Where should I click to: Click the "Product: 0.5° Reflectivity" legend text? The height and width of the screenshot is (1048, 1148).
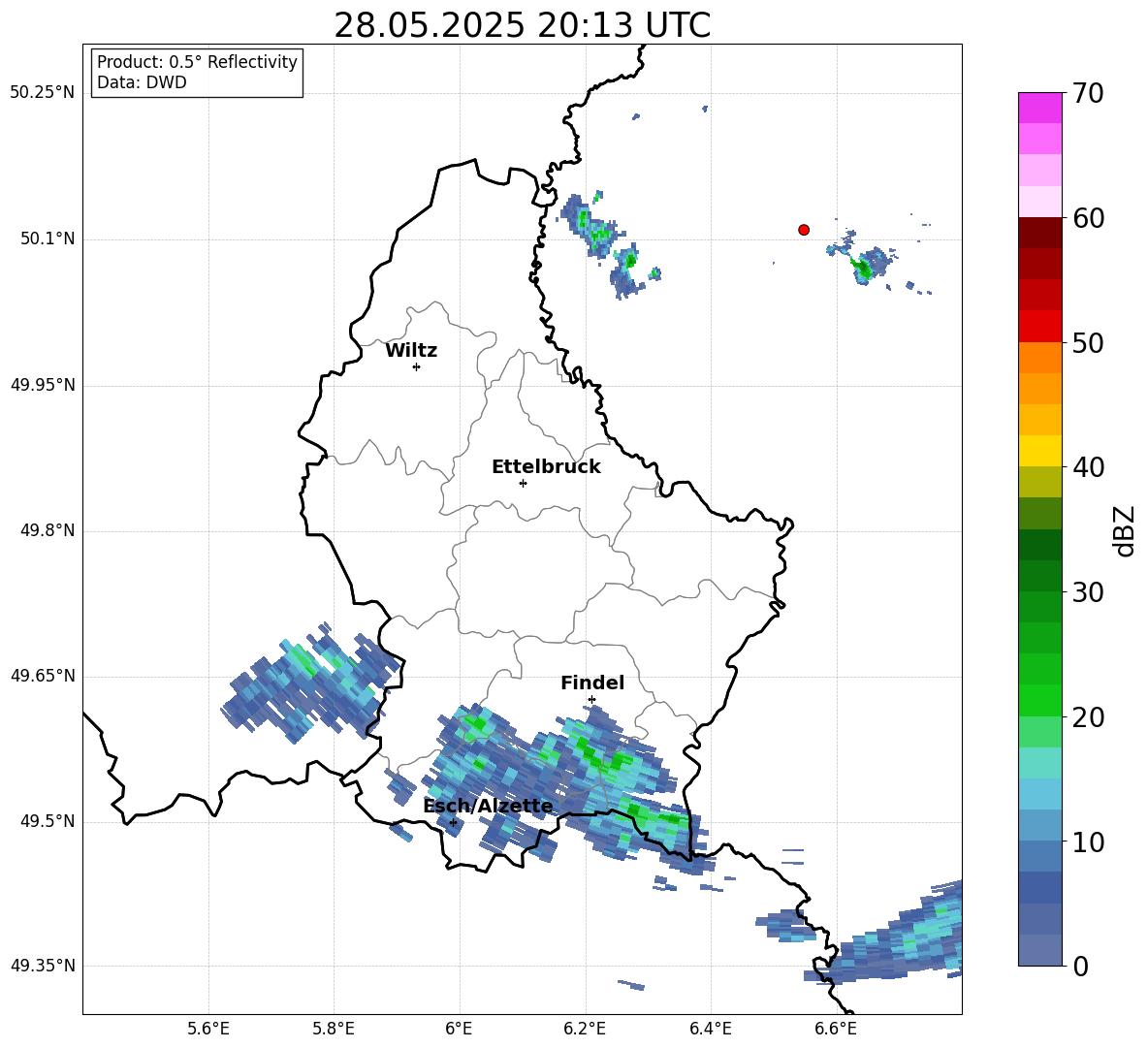click(x=197, y=62)
